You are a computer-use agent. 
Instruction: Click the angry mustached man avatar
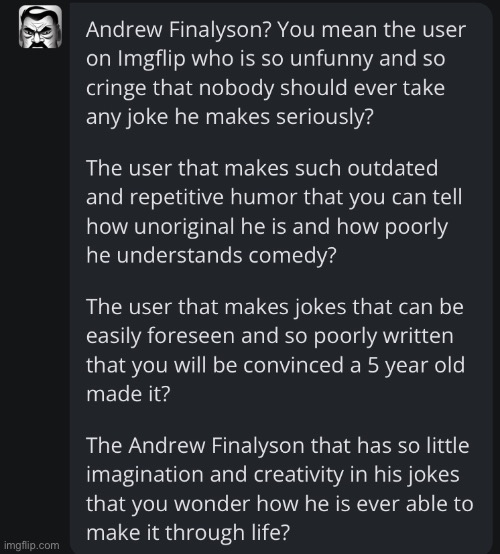coord(40,27)
